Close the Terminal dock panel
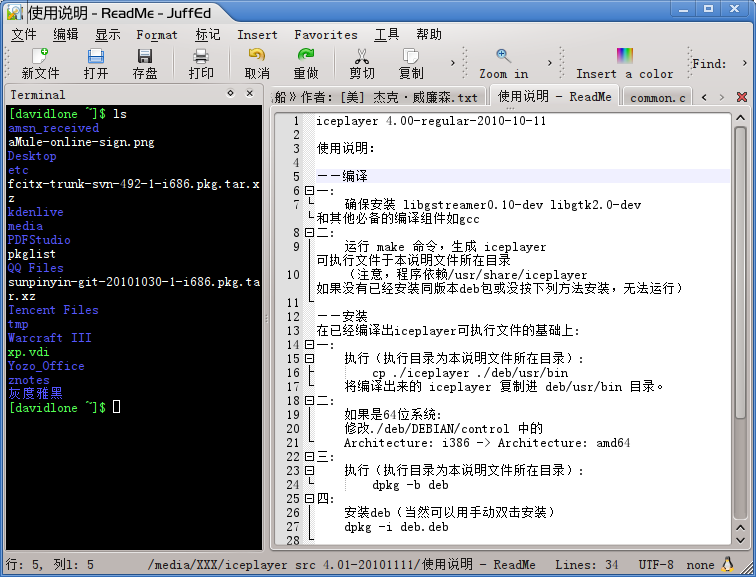 [249, 93]
